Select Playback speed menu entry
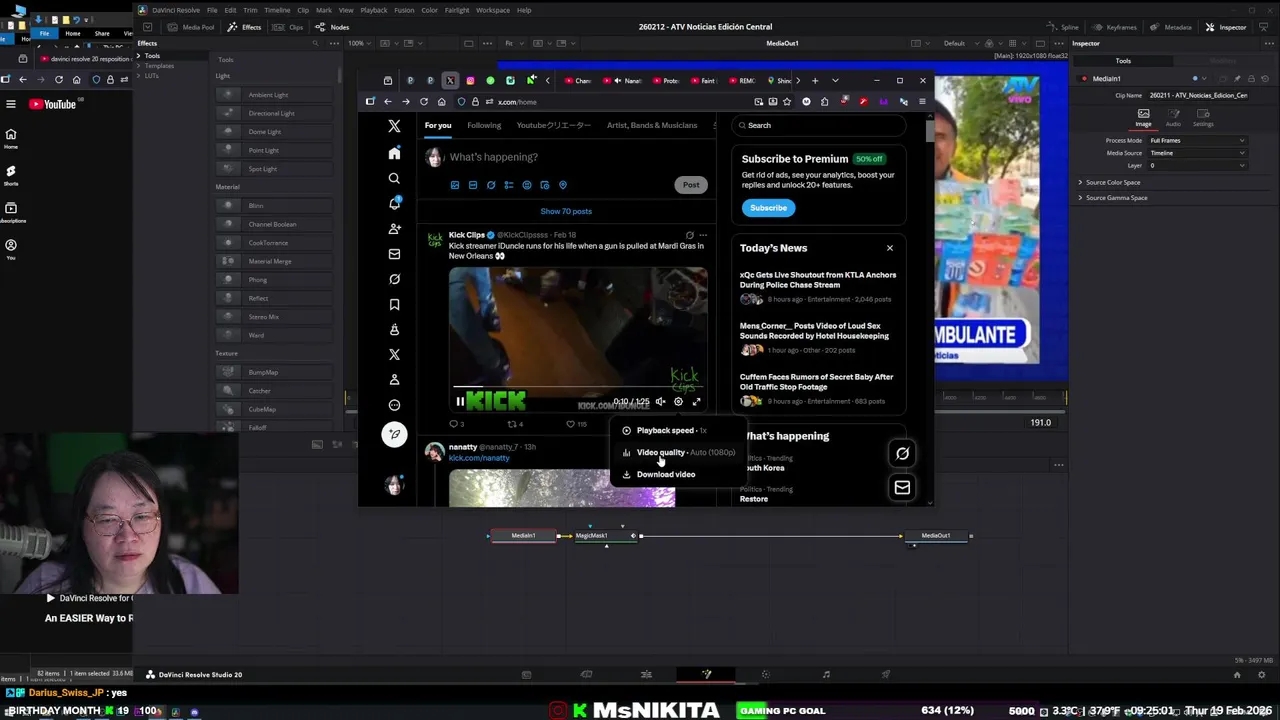1280x720 pixels. pyautogui.click(x=678, y=431)
